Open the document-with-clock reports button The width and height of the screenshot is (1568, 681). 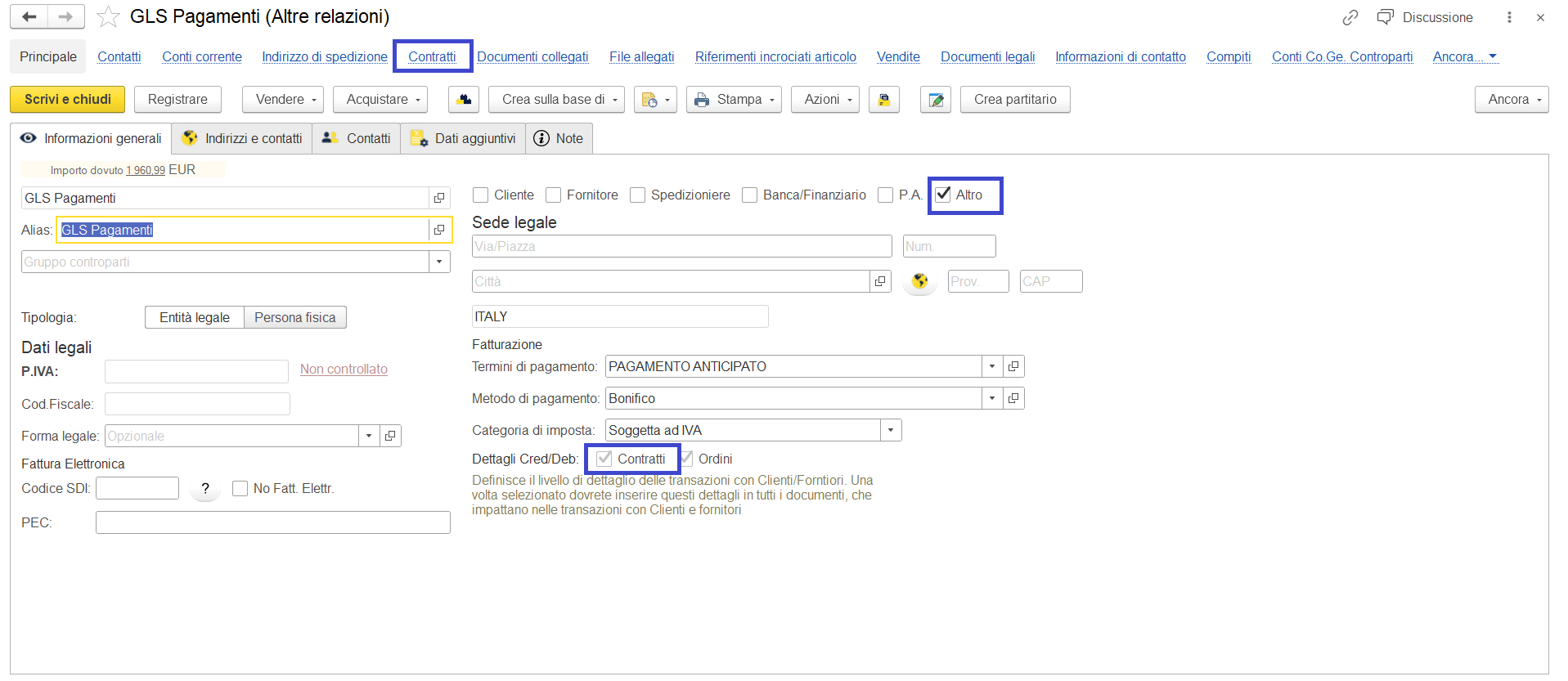655,100
